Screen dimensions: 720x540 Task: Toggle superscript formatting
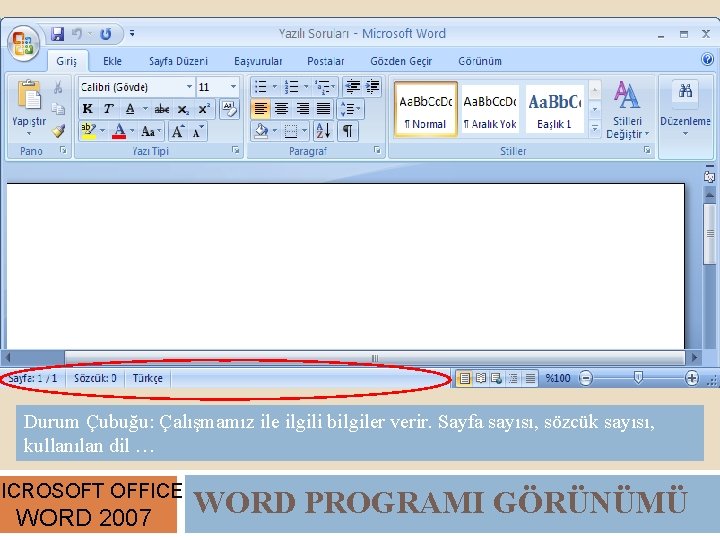pos(204,109)
